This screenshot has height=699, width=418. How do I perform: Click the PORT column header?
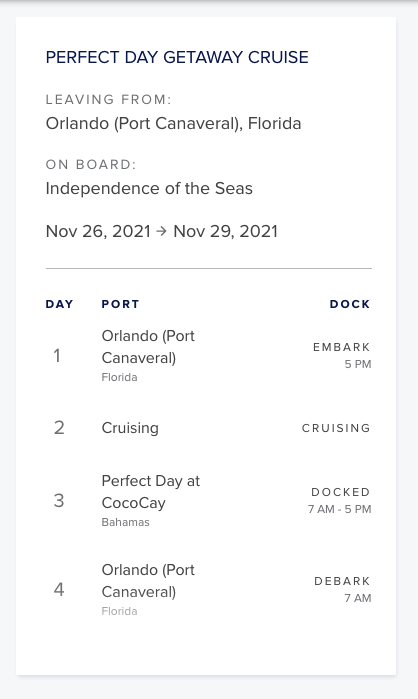click(x=120, y=304)
